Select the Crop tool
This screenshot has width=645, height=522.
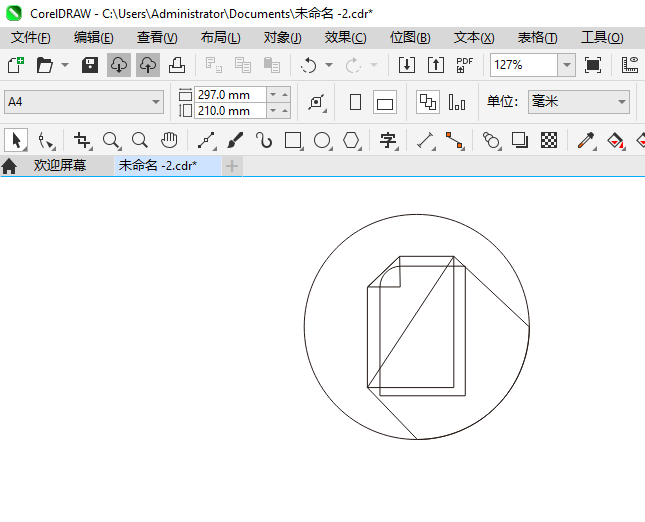coord(82,140)
